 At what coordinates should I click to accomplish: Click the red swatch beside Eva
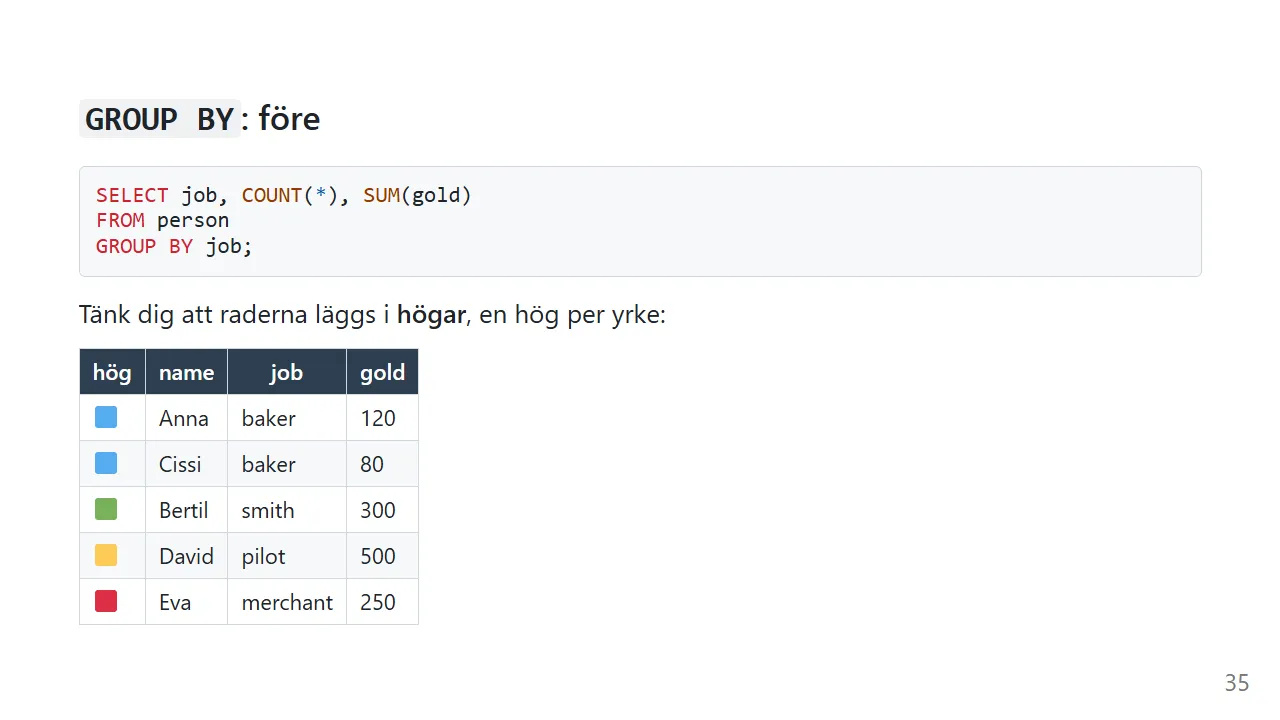click(x=106, y=601)
